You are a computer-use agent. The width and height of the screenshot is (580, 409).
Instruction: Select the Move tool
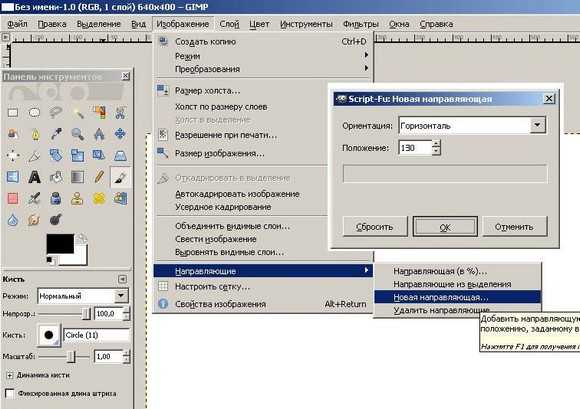pyautogui.click(x=120, y=134)
